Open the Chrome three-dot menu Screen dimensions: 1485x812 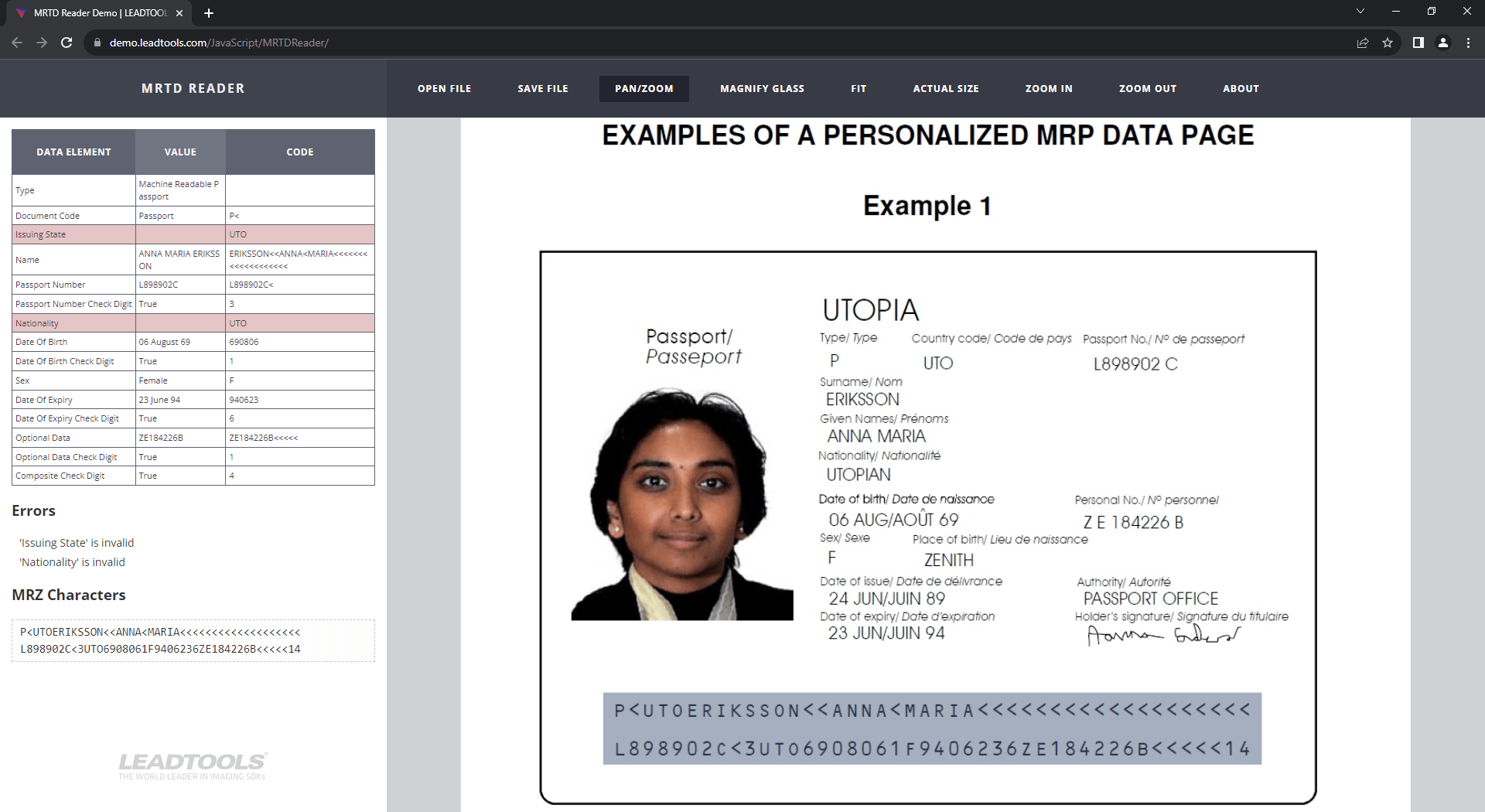(1468, 43)
